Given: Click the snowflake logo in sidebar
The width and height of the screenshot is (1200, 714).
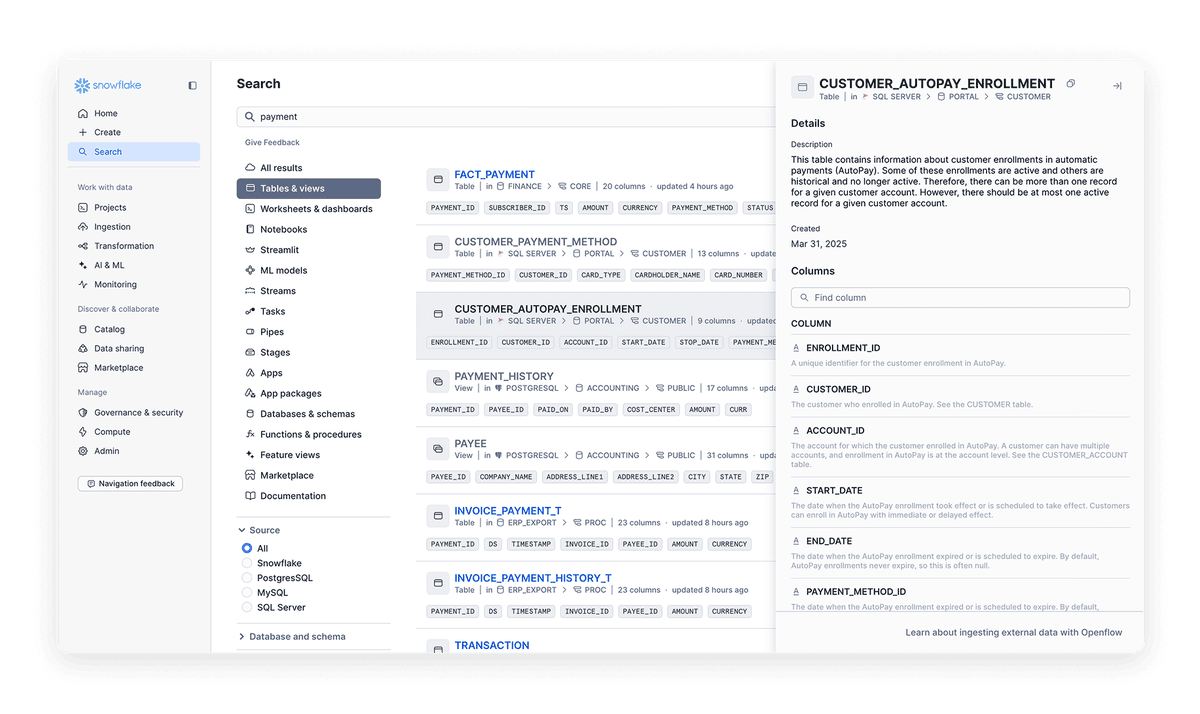Looking at the screenshot, I should (x=107, y=85).
